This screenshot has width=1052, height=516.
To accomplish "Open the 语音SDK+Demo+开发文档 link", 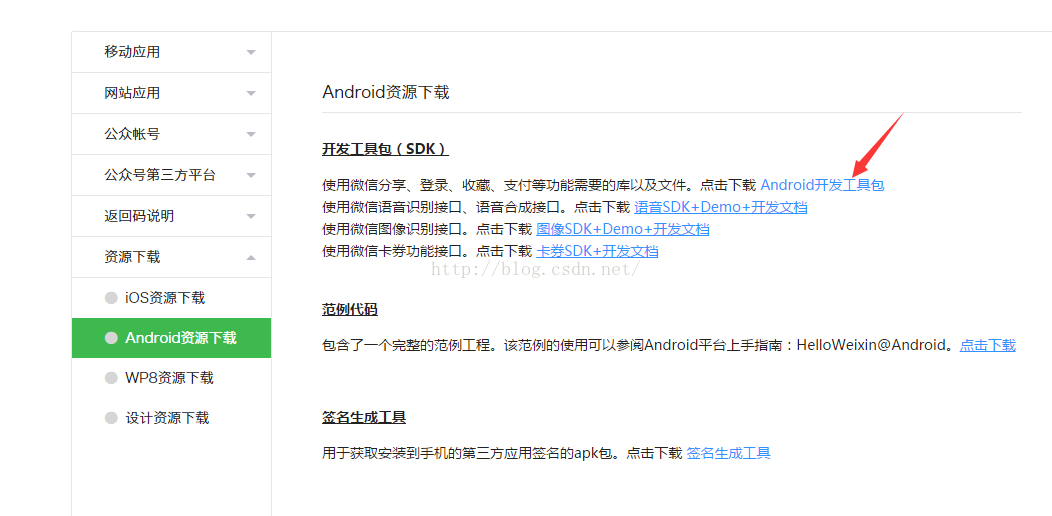I will 721,207.
